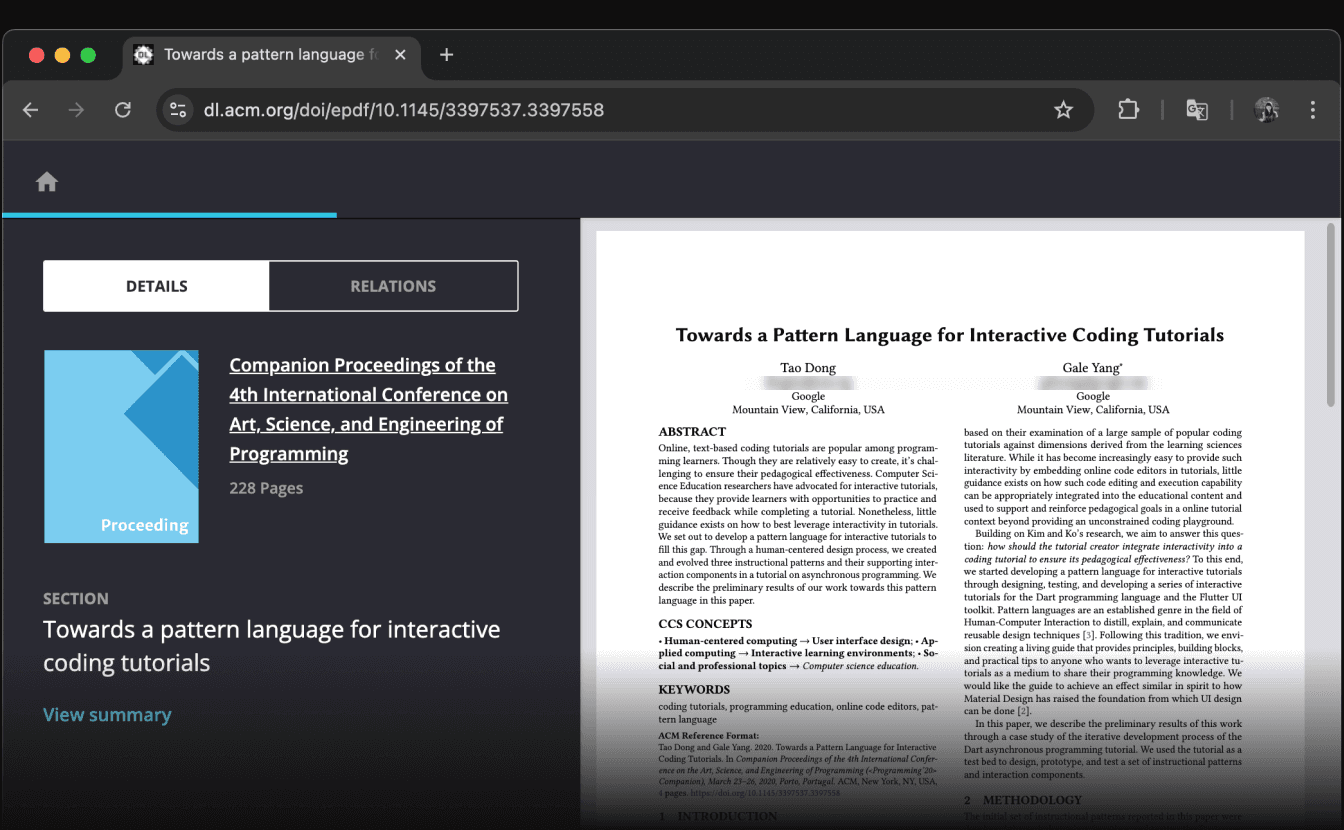
Task: Open the browser Extensions puzzle icon
Action: pyautogui.click(x=1128, y=110)
